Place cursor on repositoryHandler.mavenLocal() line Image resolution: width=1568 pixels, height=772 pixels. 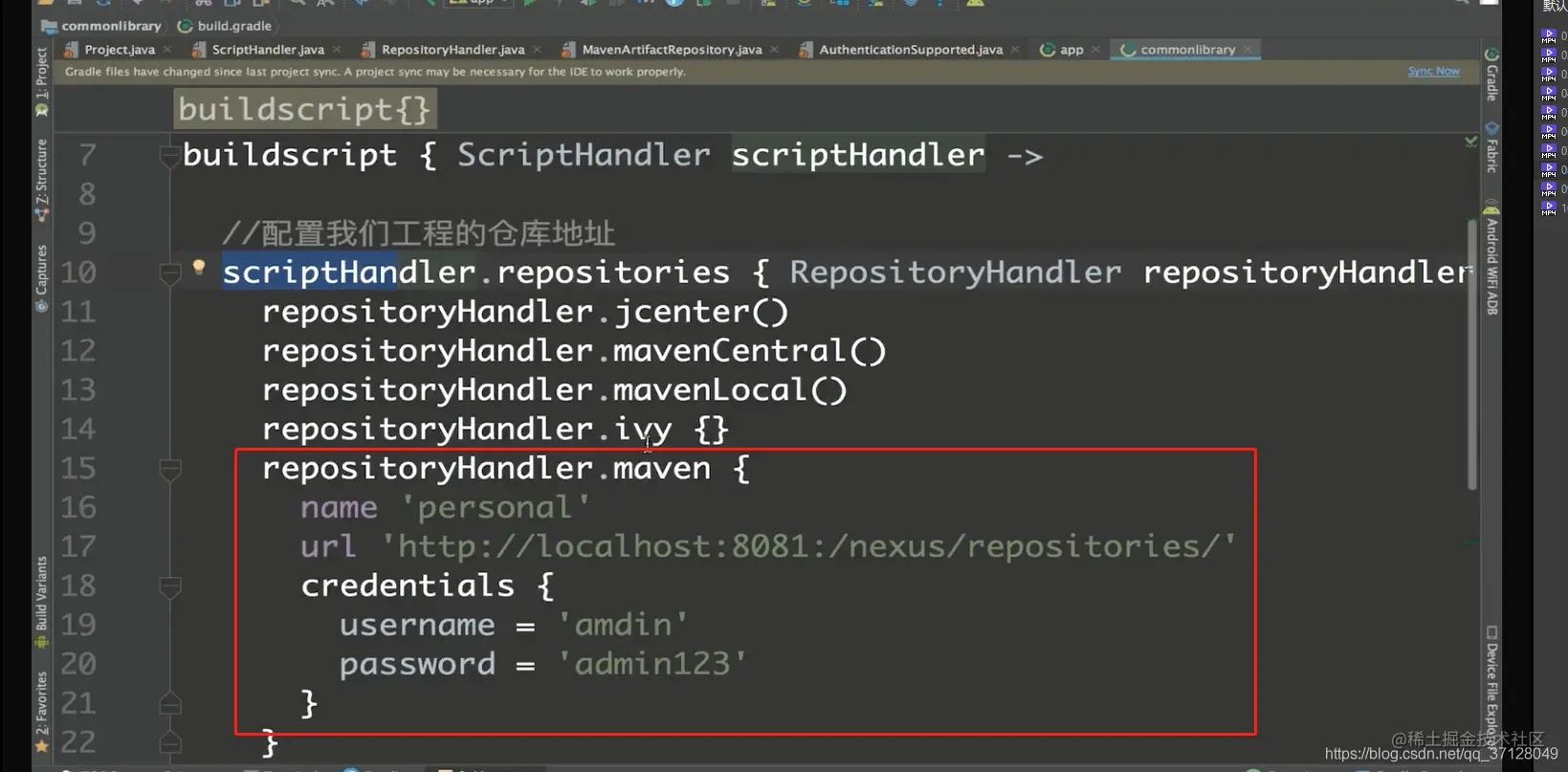(555, 390)
